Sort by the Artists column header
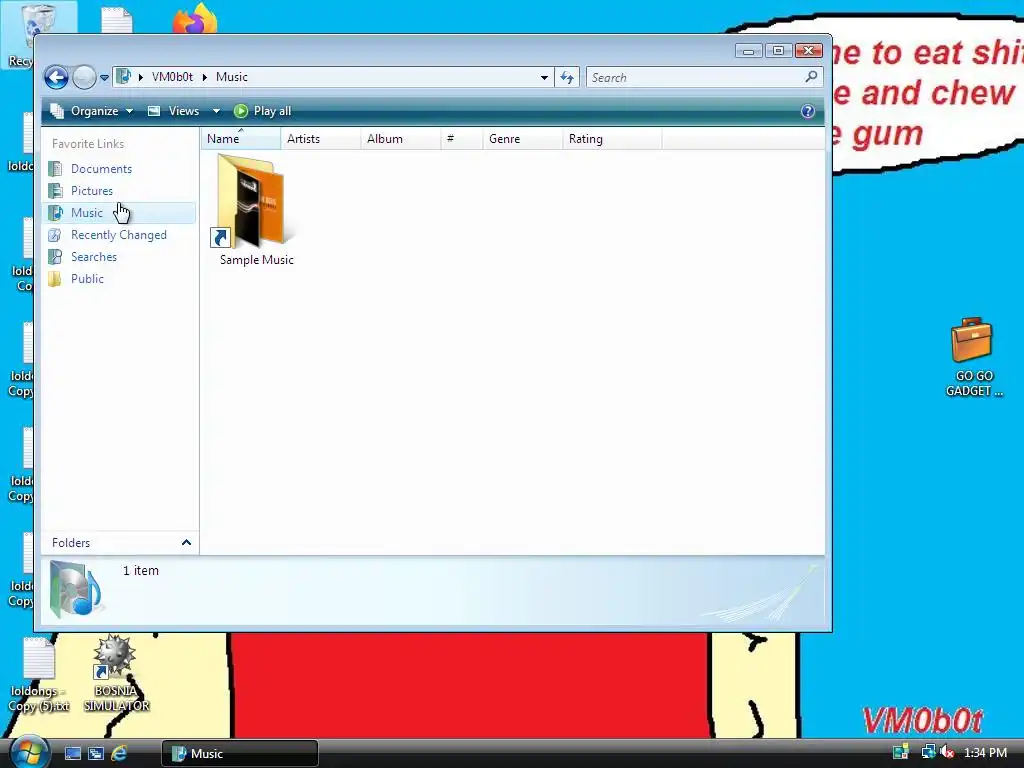 click(x=321, y=138)
